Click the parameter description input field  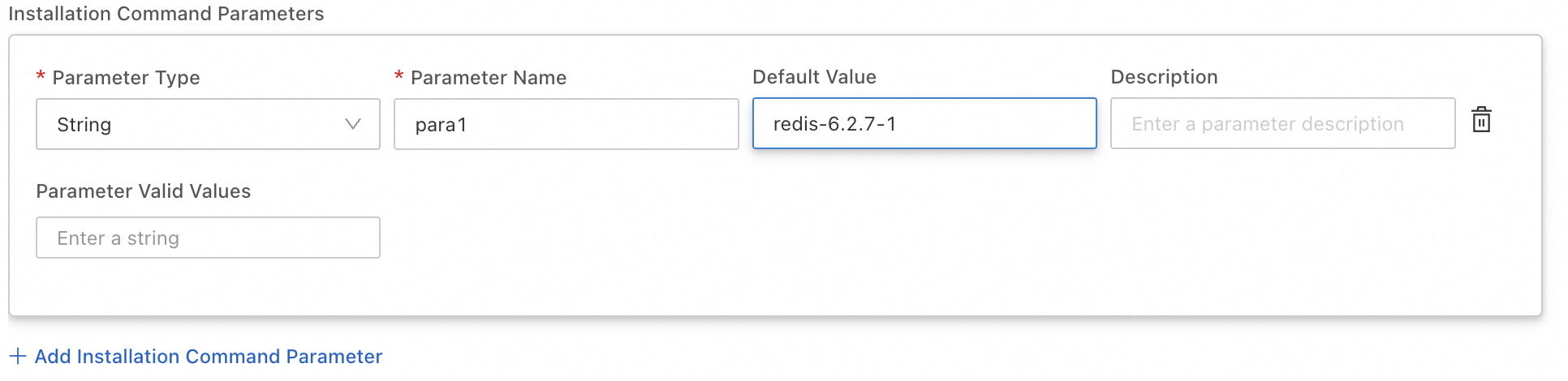(x=1282, y=124)
